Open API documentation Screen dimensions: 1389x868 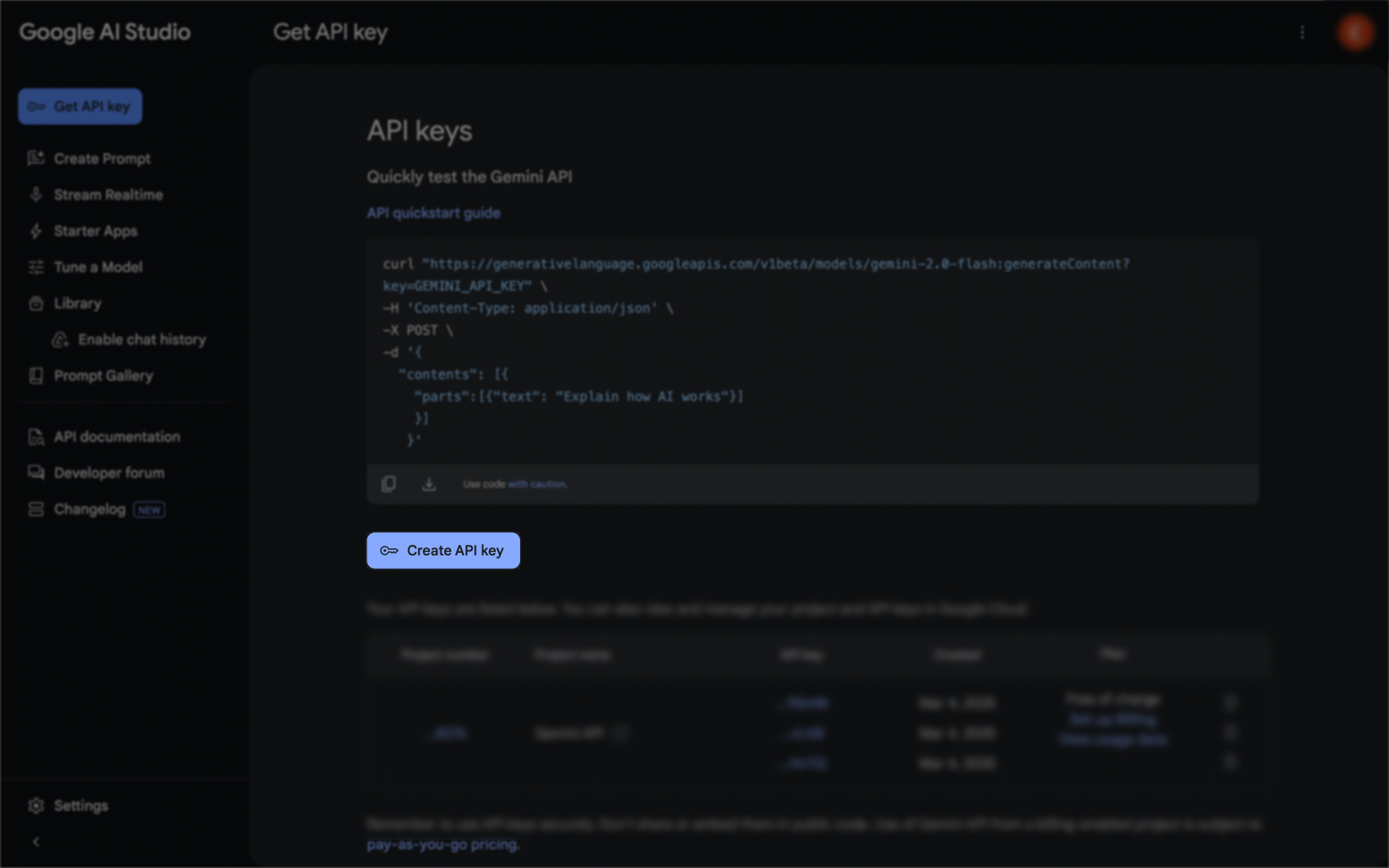[104, 436]
